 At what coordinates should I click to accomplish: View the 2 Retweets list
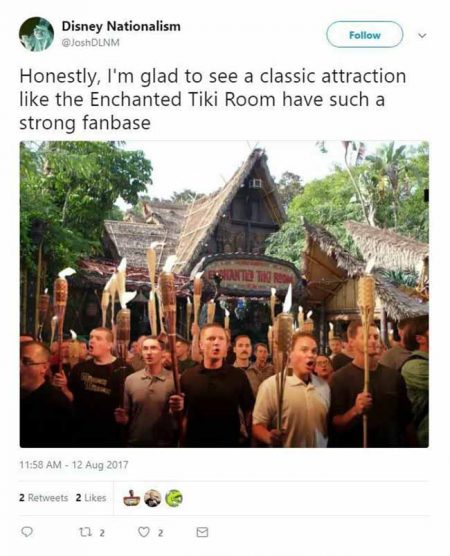pyautogui.click(x=44, y=498)
